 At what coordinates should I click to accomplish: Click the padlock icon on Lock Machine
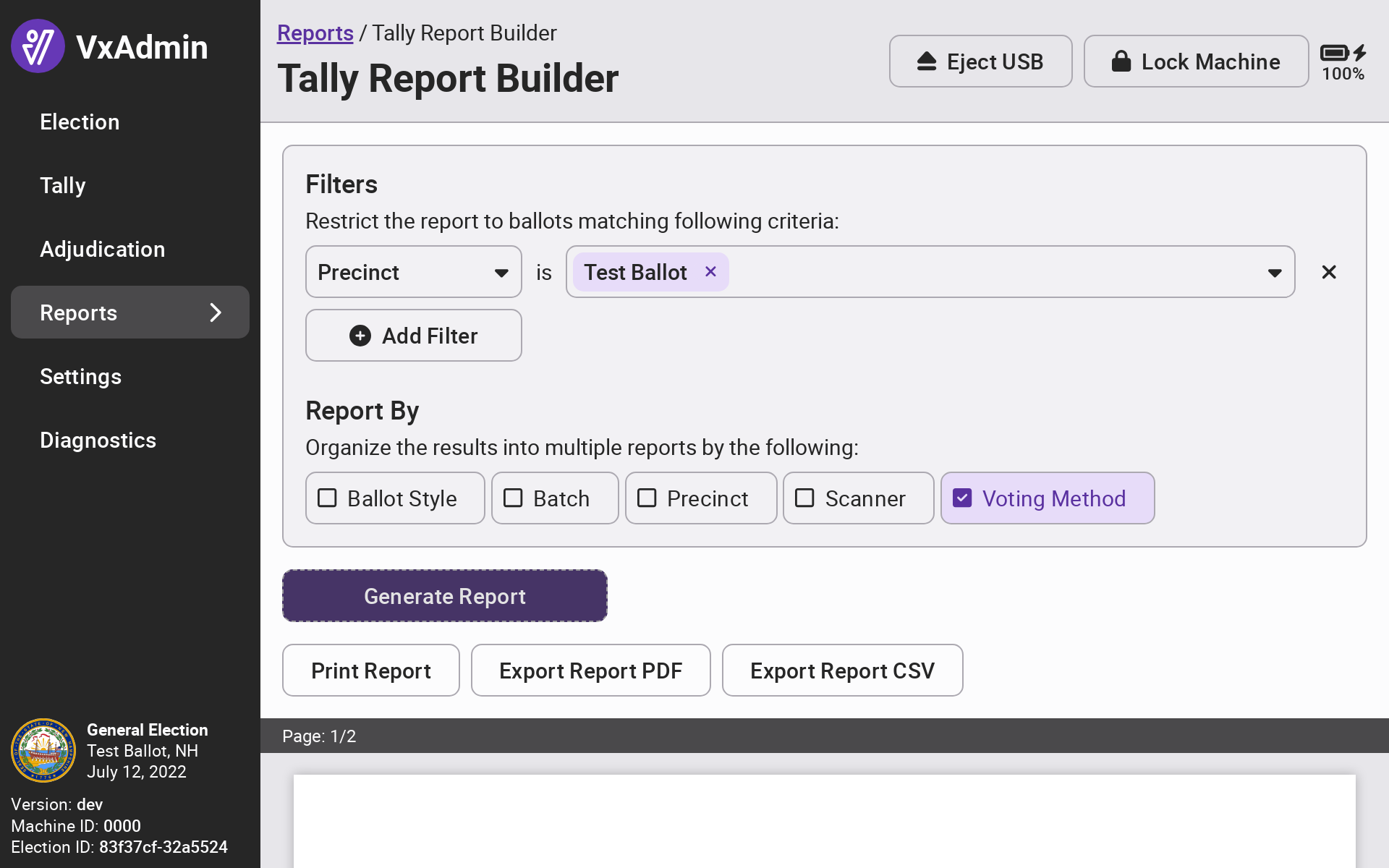click(x=1121, y=61)
